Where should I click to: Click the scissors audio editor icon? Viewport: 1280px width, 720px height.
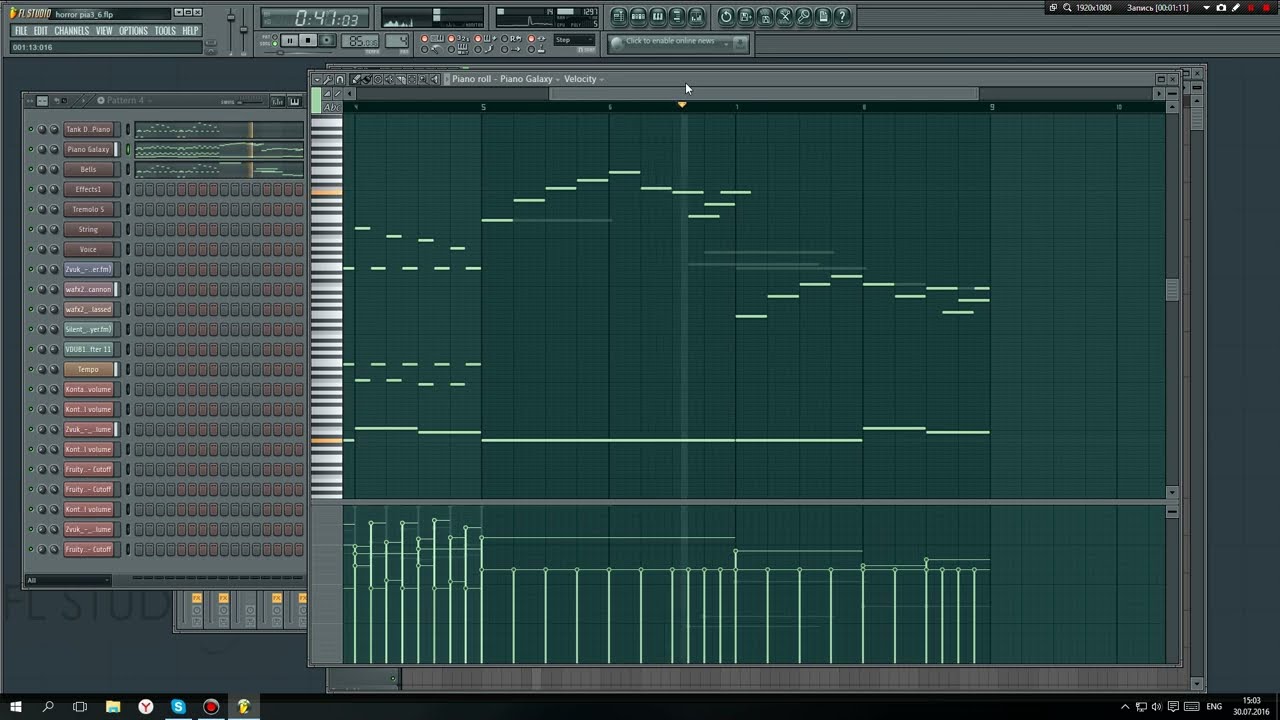click(x=785, y=16)
